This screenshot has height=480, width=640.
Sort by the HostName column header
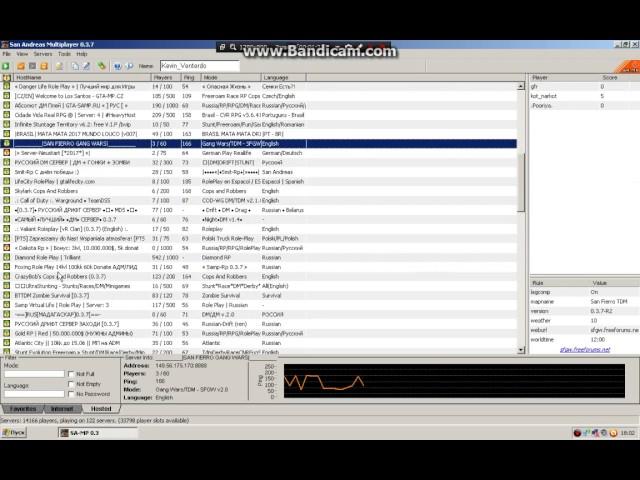point(82,77)
